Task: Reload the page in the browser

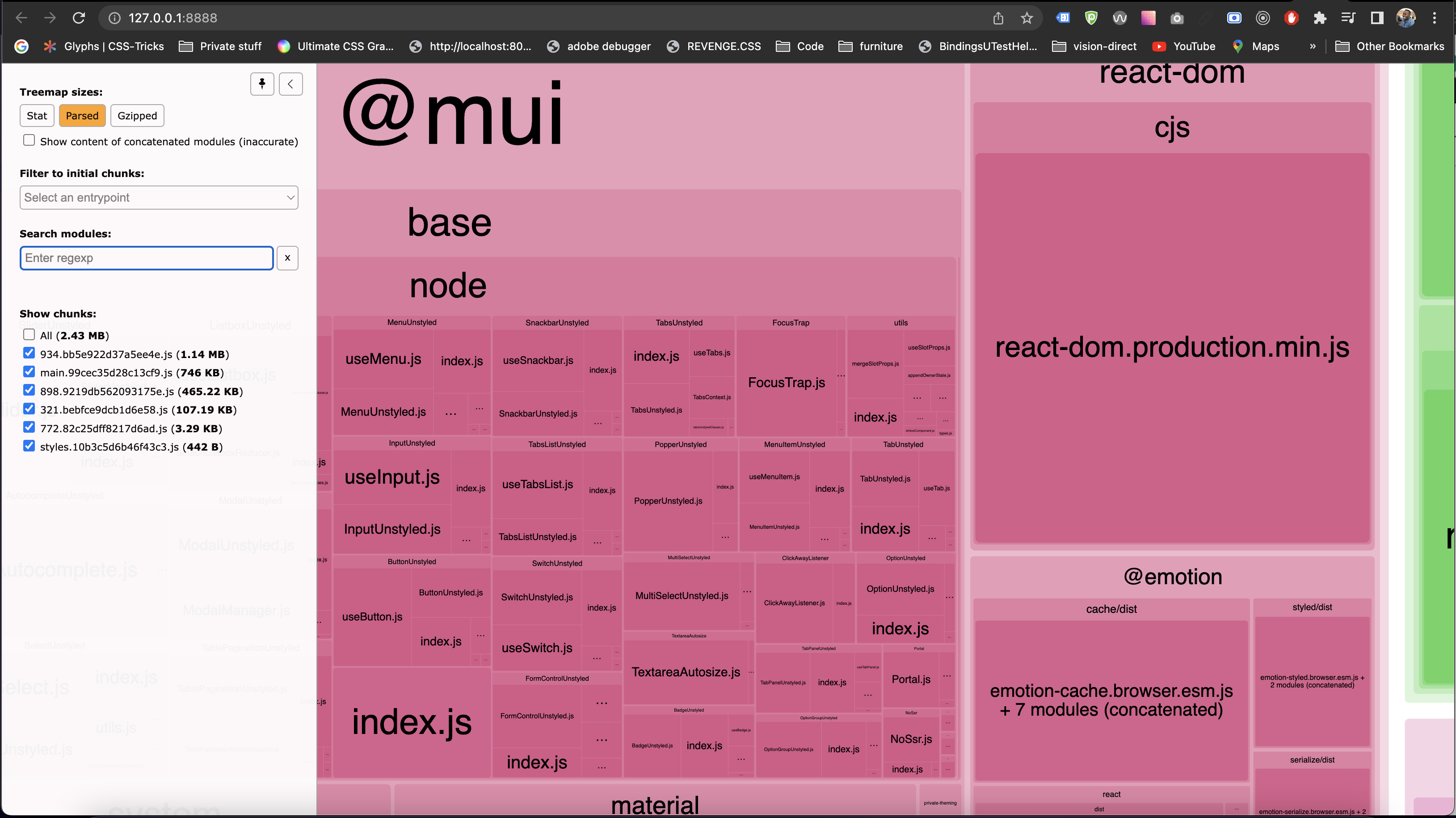Action: coord(79,18)
